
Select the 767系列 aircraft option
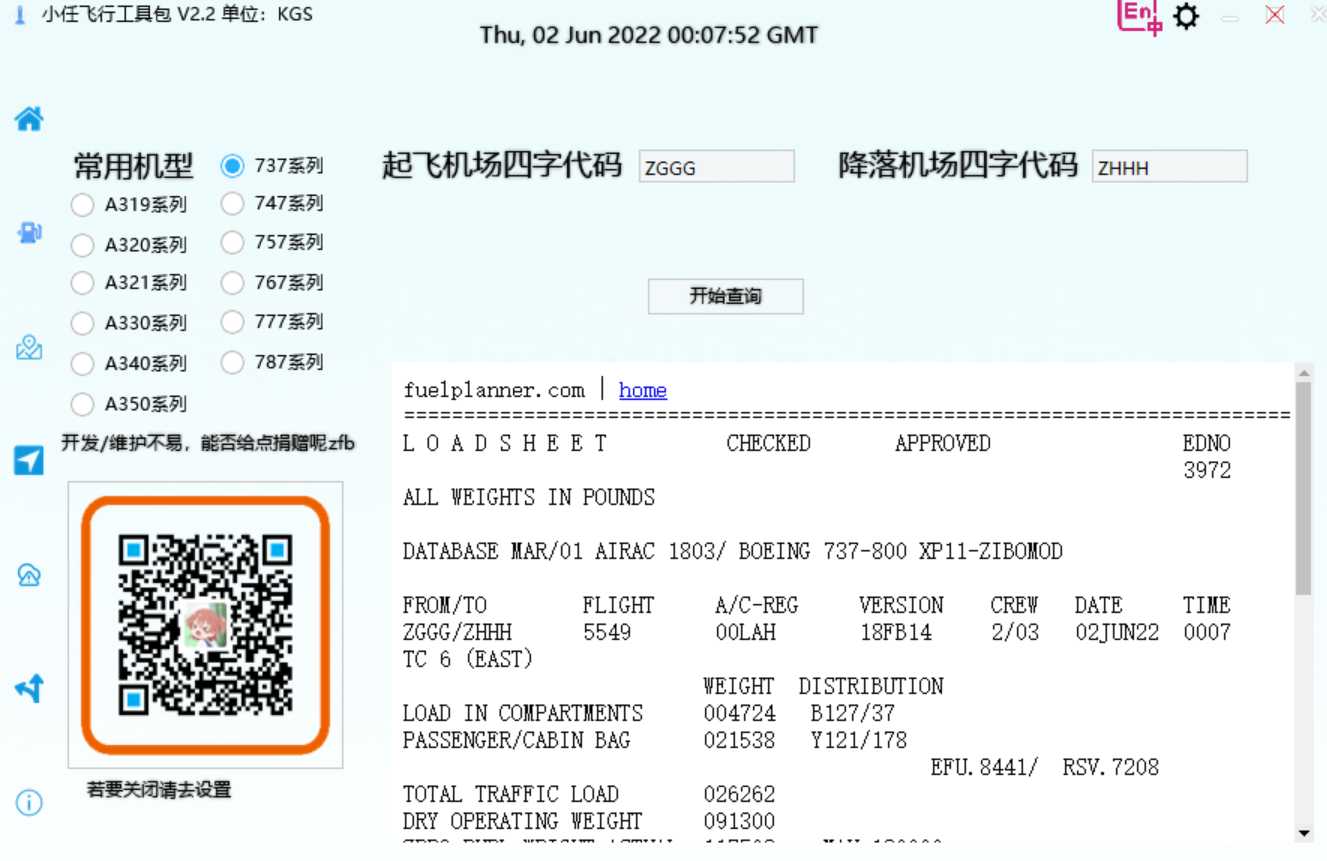point(272,283)
